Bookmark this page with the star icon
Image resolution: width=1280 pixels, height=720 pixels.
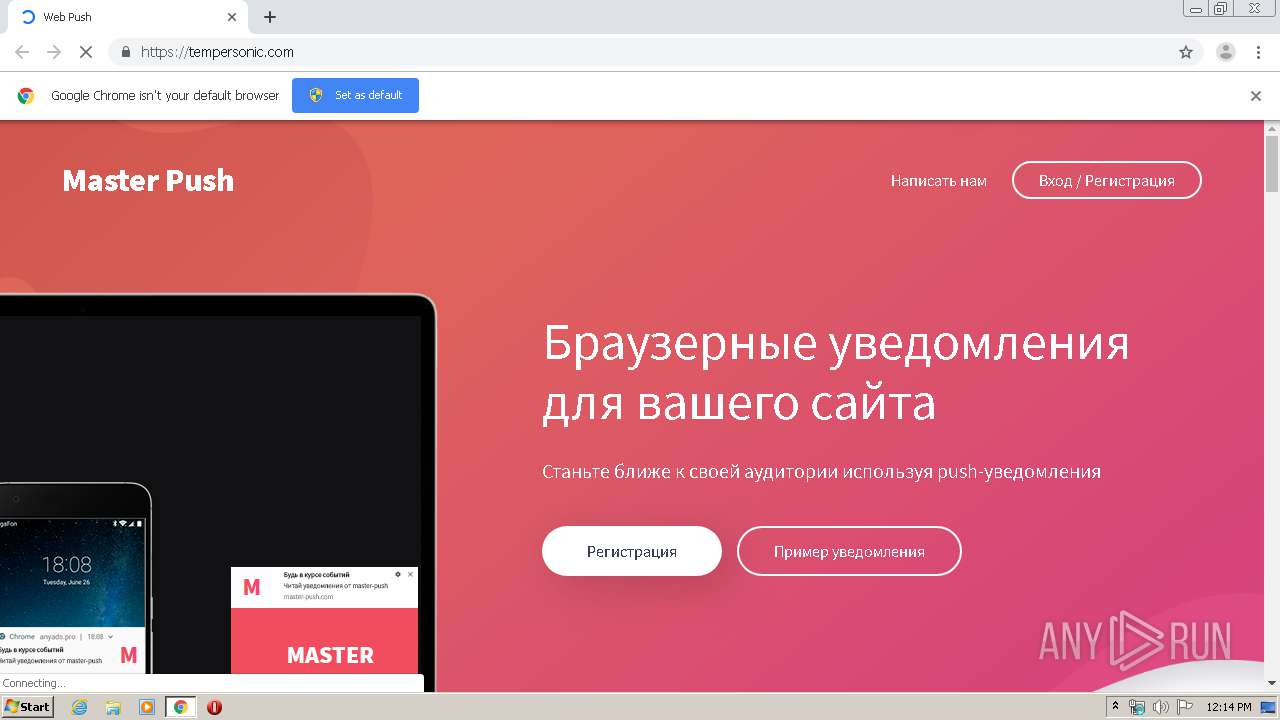1186,52
